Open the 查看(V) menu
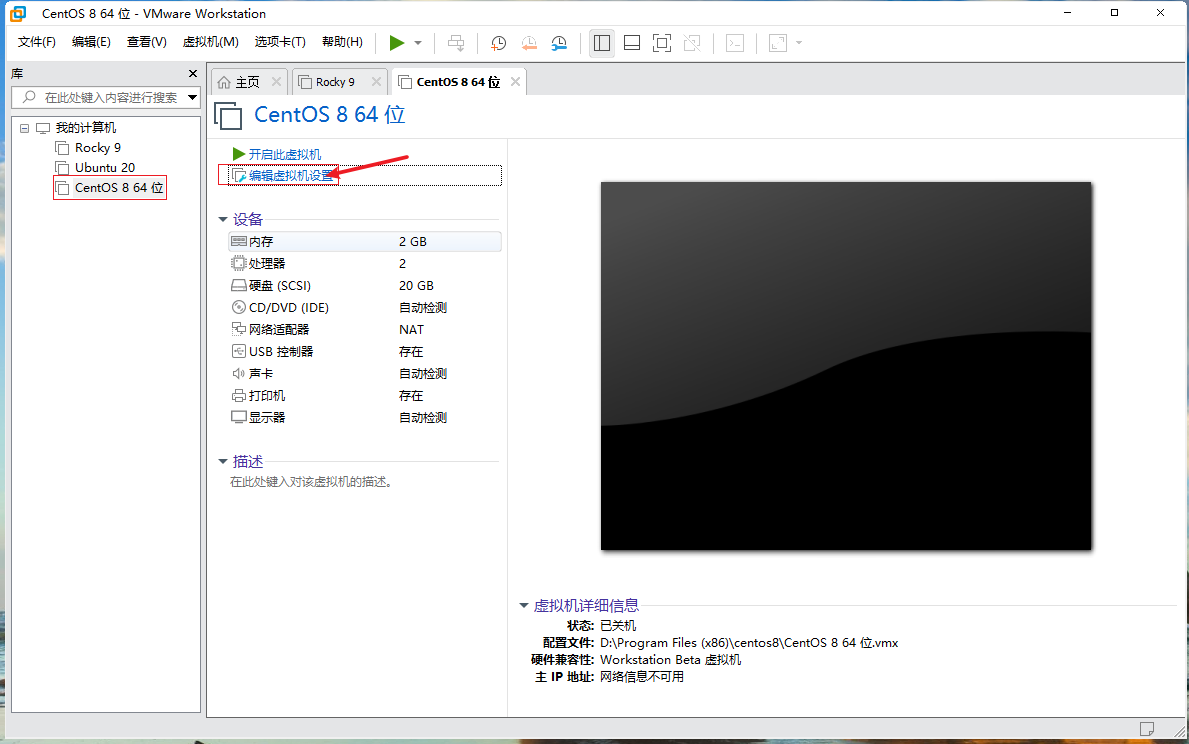Image resolution: width=1189 pixels, height=744 pixels. (x=146, y=42)
